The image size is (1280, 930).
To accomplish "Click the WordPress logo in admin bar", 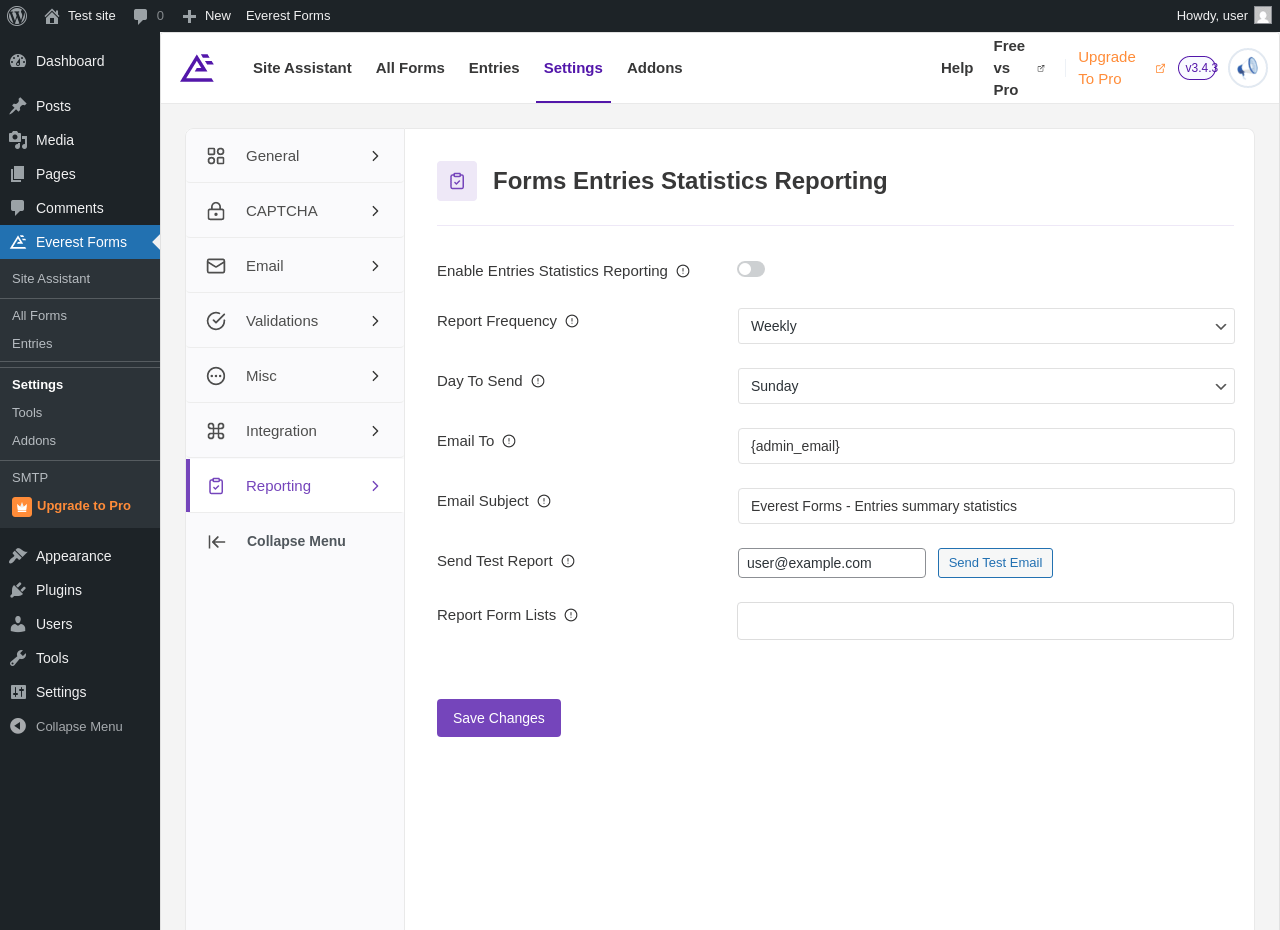I will tap(17, 16).
